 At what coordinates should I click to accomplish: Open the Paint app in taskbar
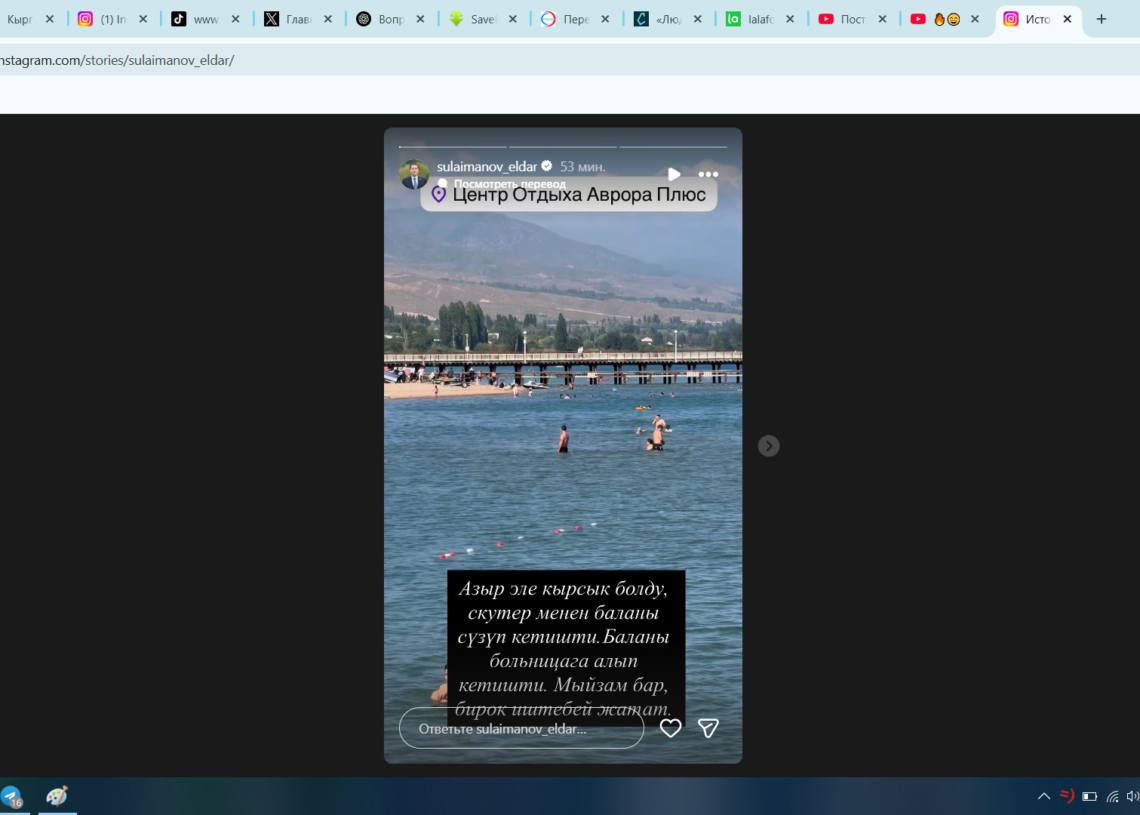[57, 797]
